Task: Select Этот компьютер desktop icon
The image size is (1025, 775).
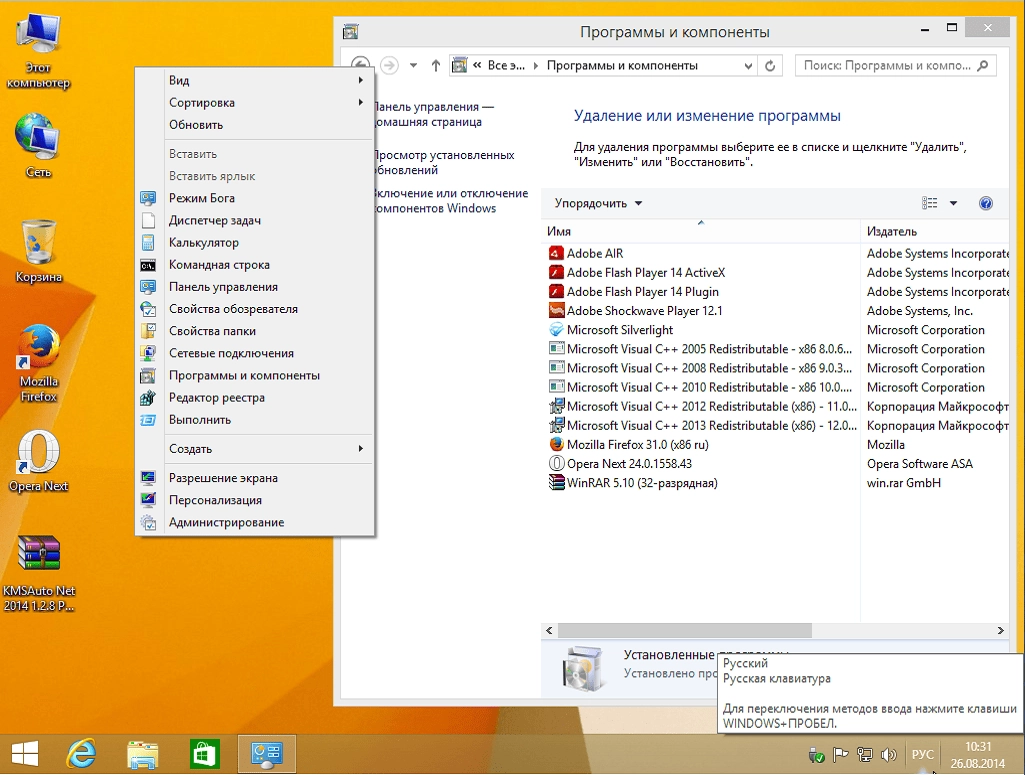Action: click(39, 52)
